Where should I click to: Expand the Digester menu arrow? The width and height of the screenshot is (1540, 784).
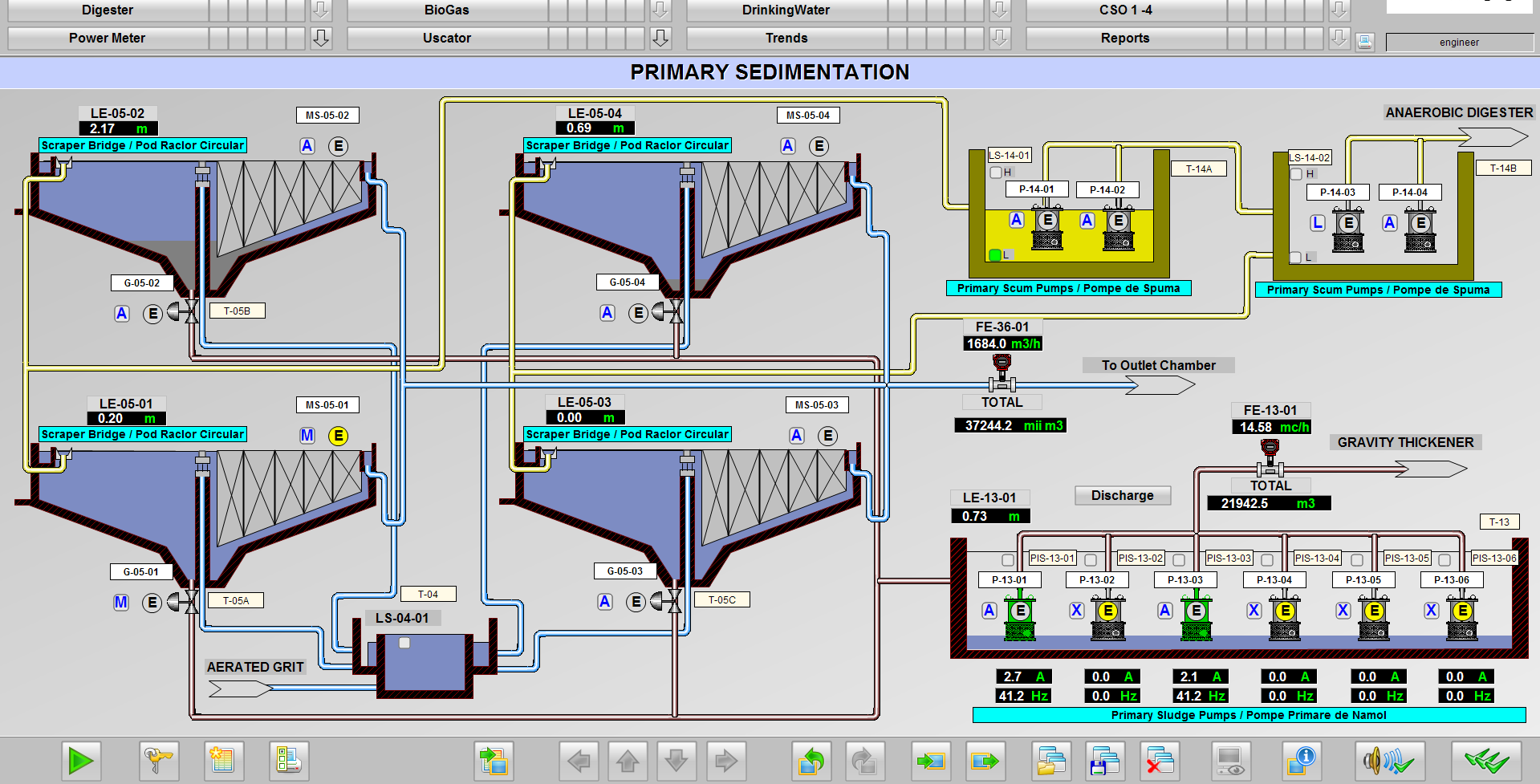pos(320,10)
